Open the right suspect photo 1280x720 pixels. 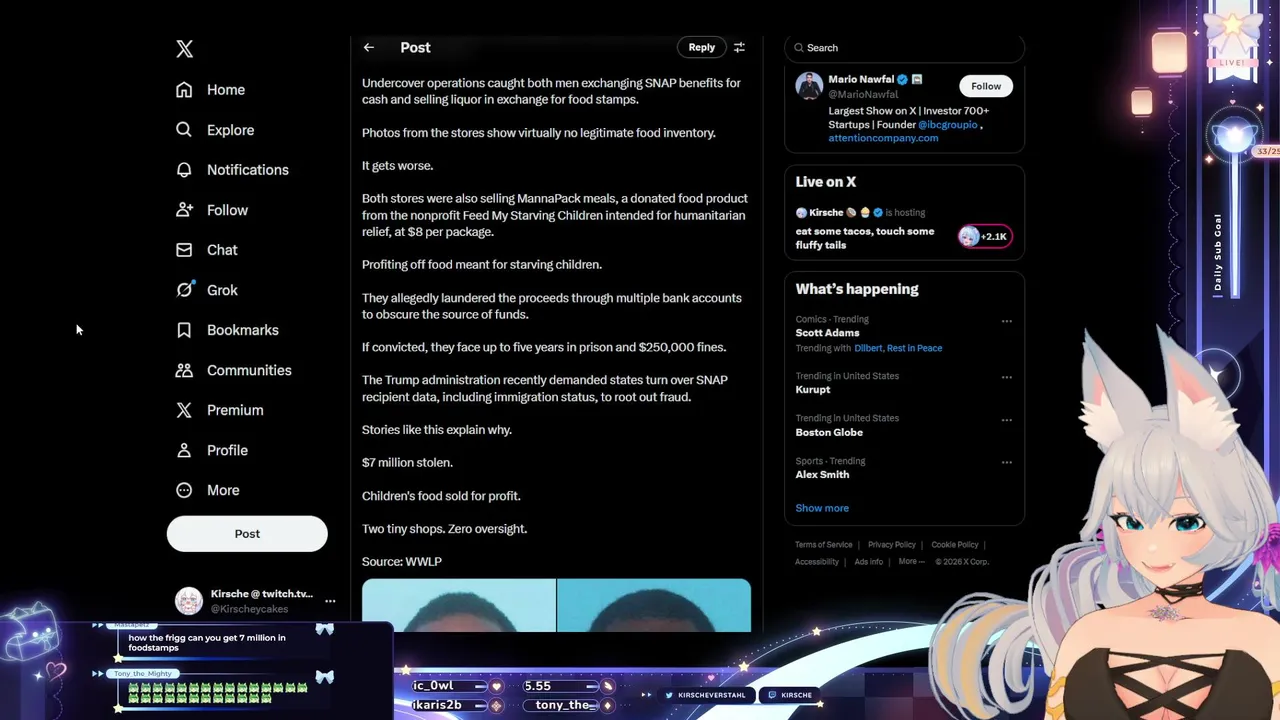coord(654,605)
